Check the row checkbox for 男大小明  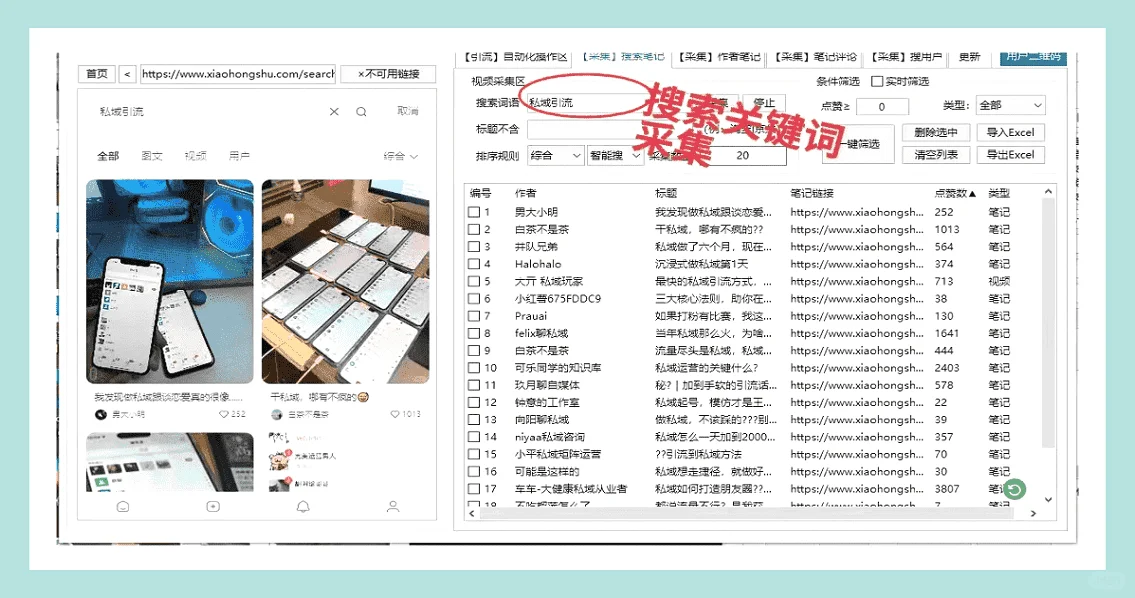476,211
